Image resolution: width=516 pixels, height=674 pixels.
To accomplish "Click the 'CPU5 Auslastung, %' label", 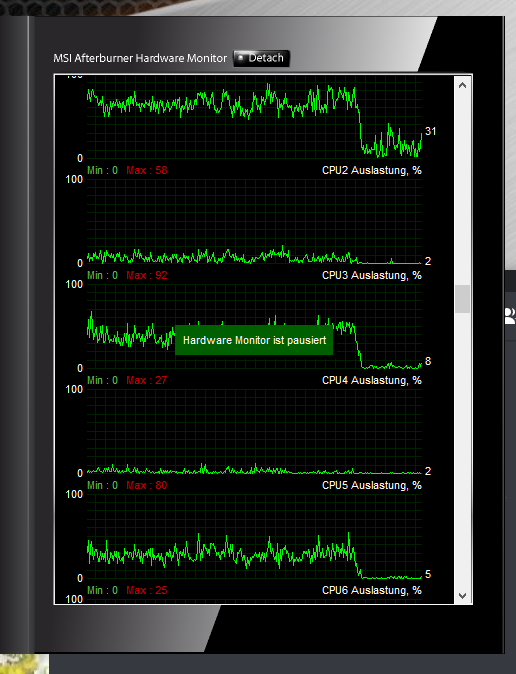I will pyautogui.click(x=372, y=485).
